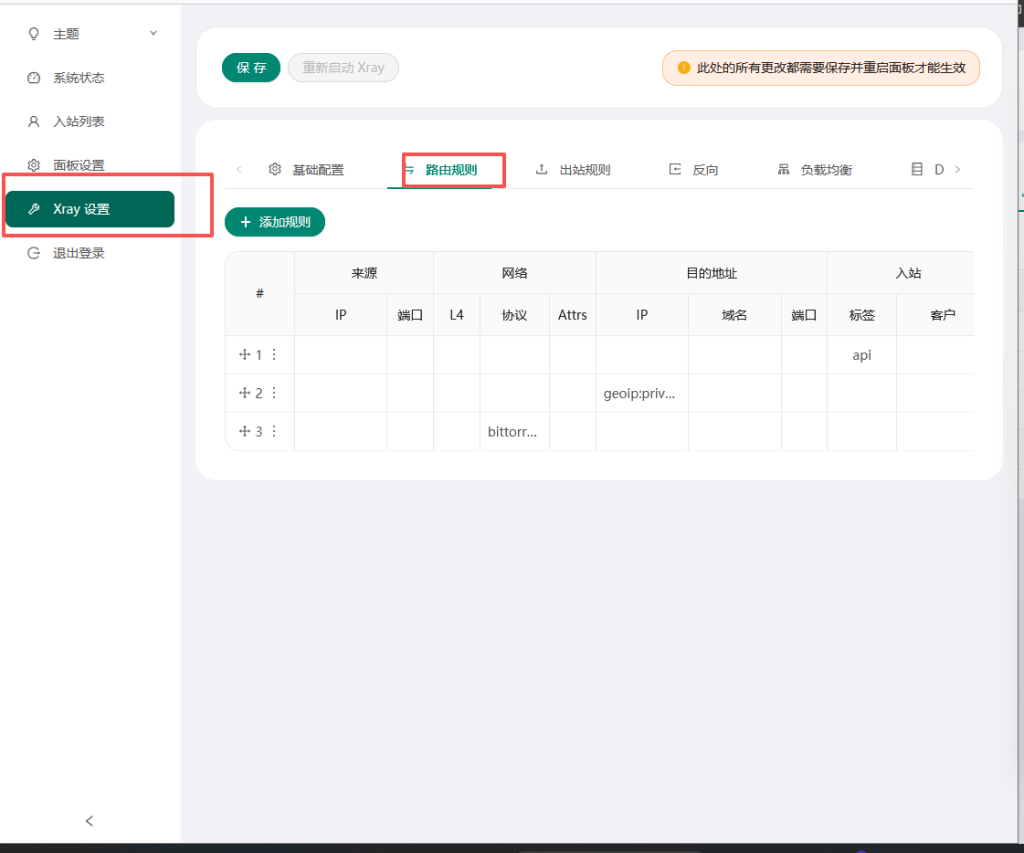1024x853 pixels.
Task: Click the gear icon beside 基础配置
Action: [275, 169]
